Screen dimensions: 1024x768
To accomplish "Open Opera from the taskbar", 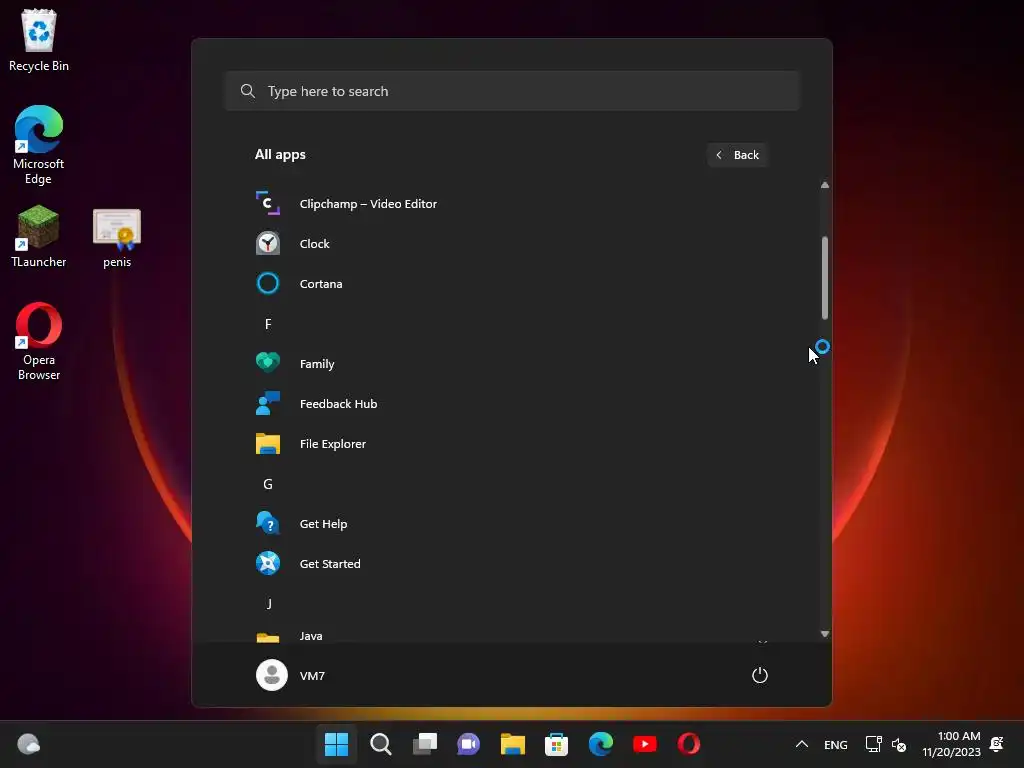I will coord(688,744).
